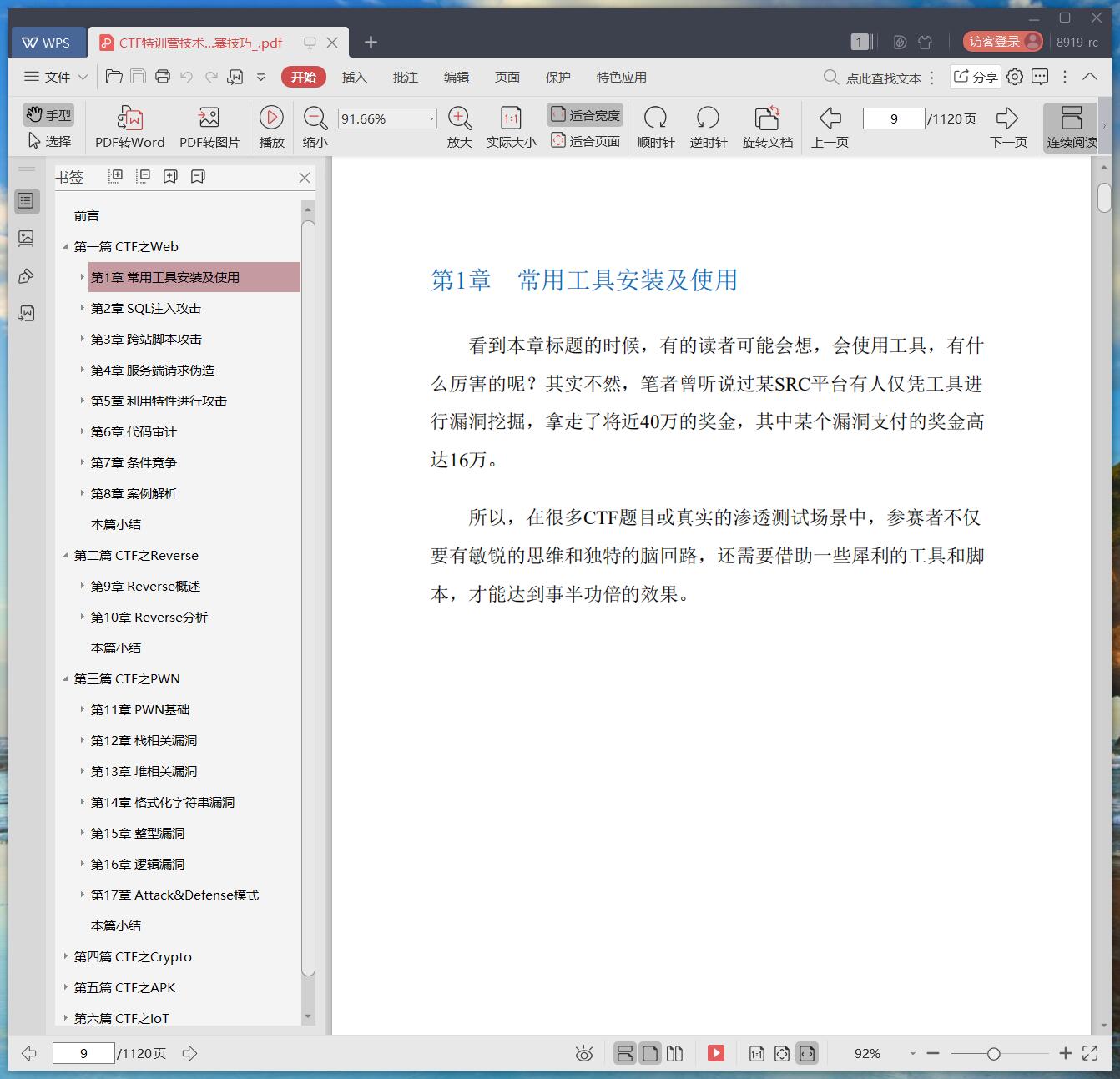This screenshot has width=1120, height=1079.
Task: Rotate page clockwise (顺时针)
Action: [x=655, y=127]
